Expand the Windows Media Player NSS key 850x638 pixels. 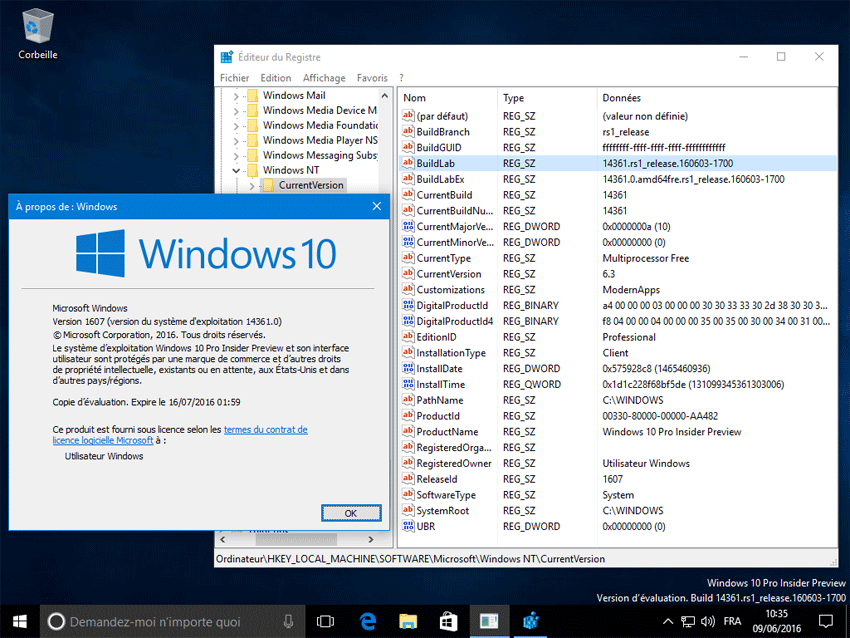[237, 141]
